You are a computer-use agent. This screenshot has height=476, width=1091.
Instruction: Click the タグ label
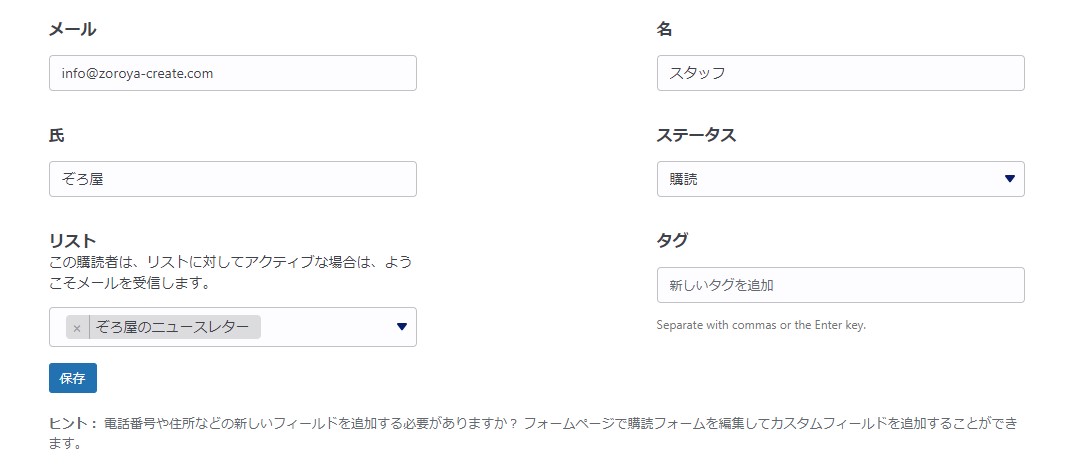(x=672, y=241)
